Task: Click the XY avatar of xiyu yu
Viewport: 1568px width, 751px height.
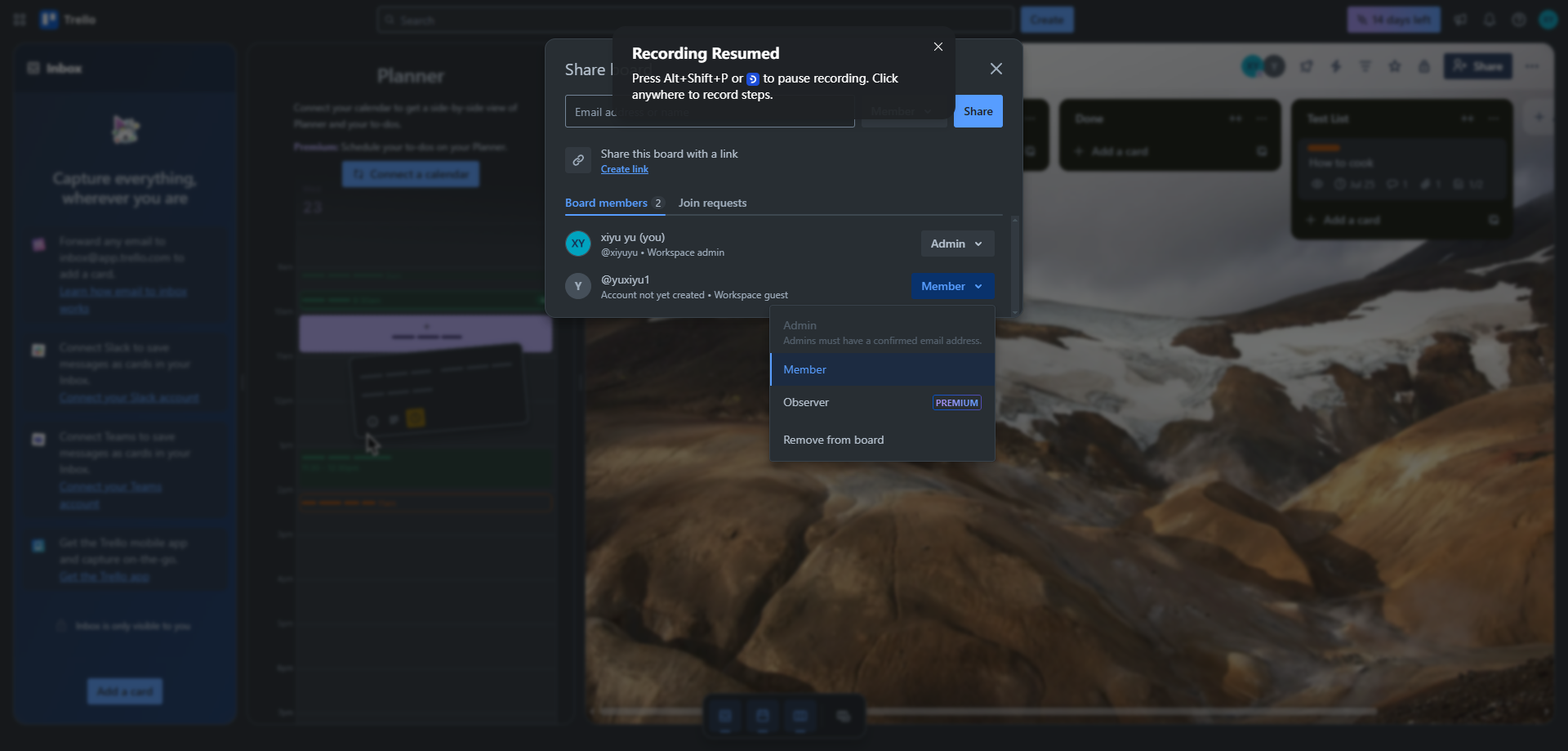Action: (578, 244)
